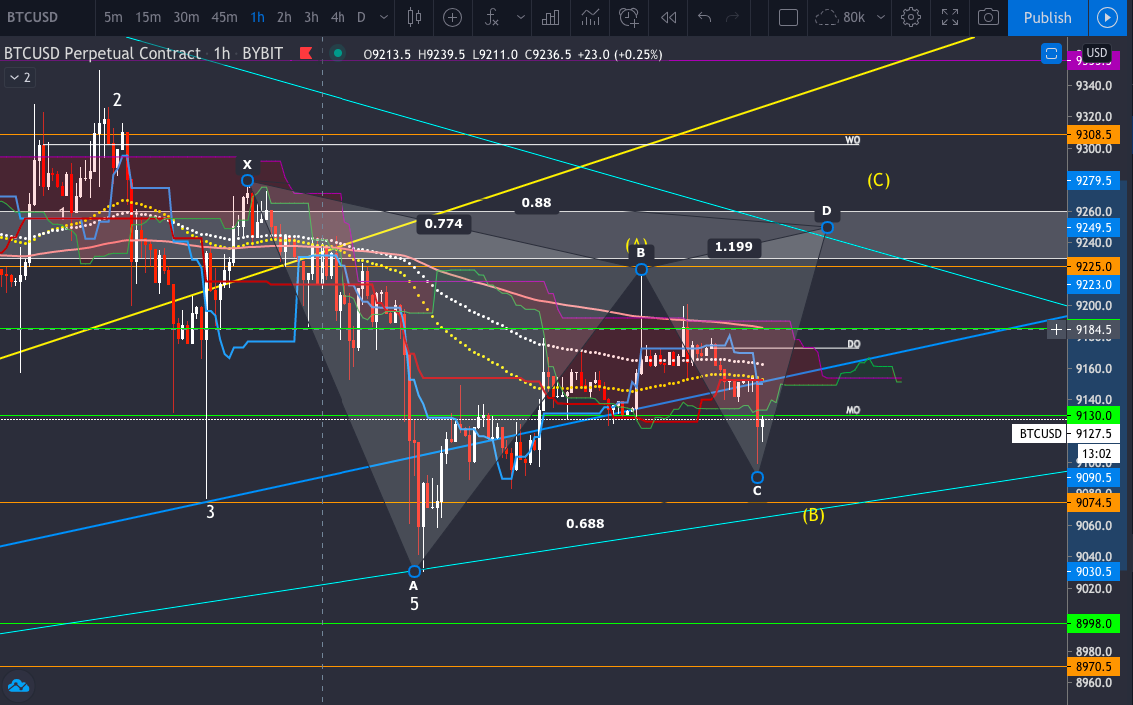Click the 8998.0 green price label

point(1093,623)
